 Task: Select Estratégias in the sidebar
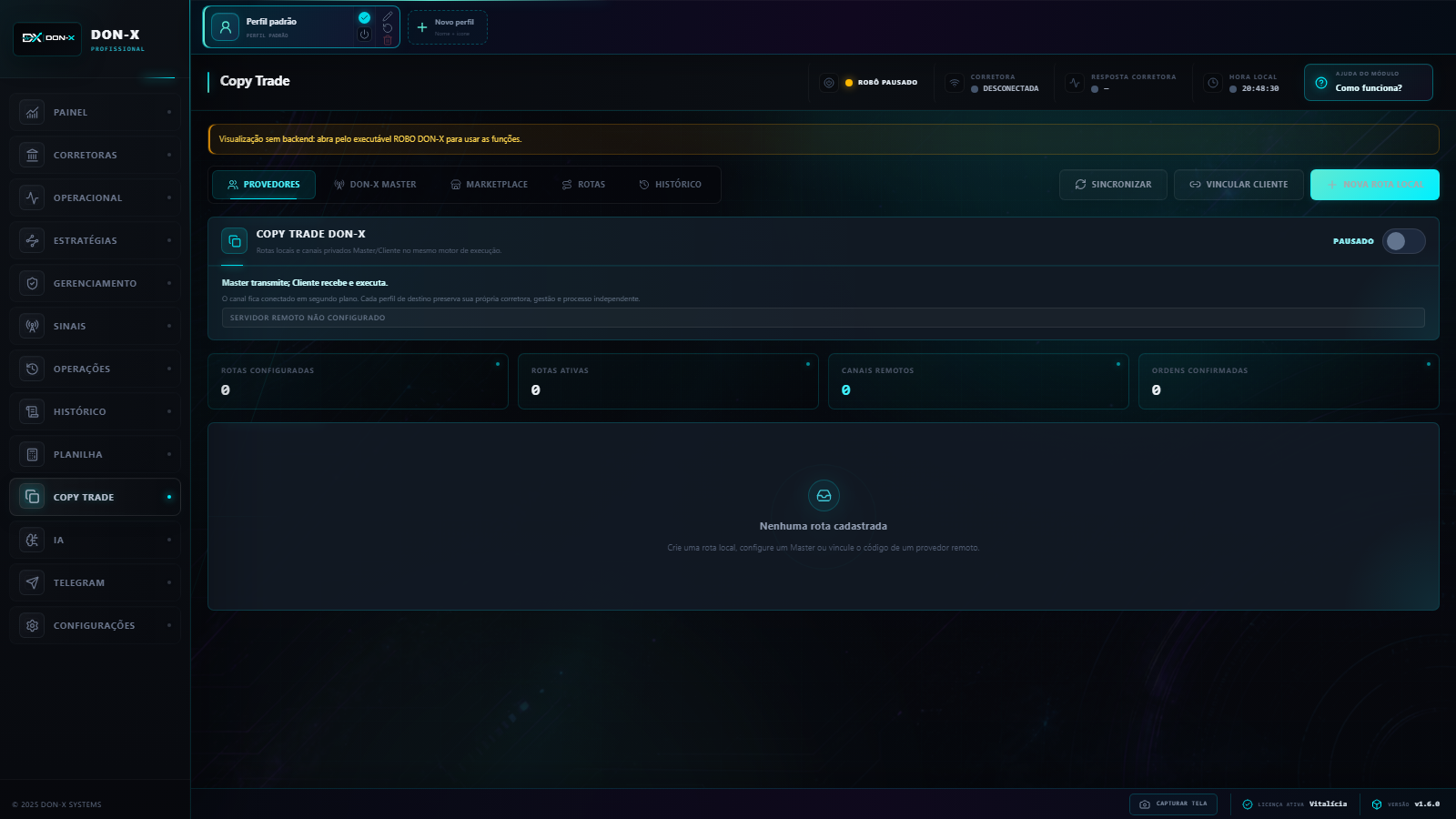click(x=96, y=240)
